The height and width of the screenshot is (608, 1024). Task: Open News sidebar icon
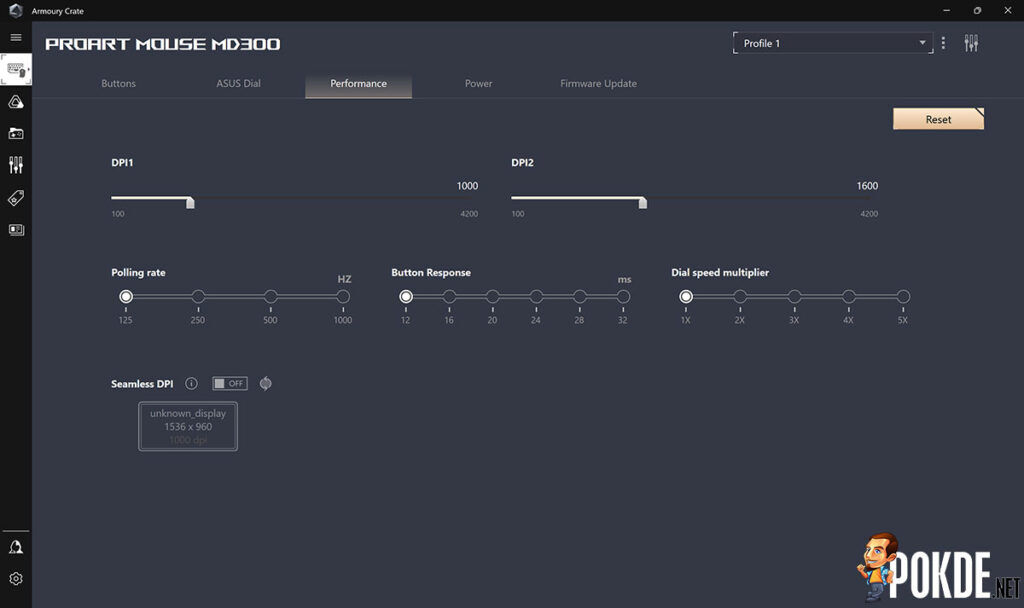coord(16,229)
